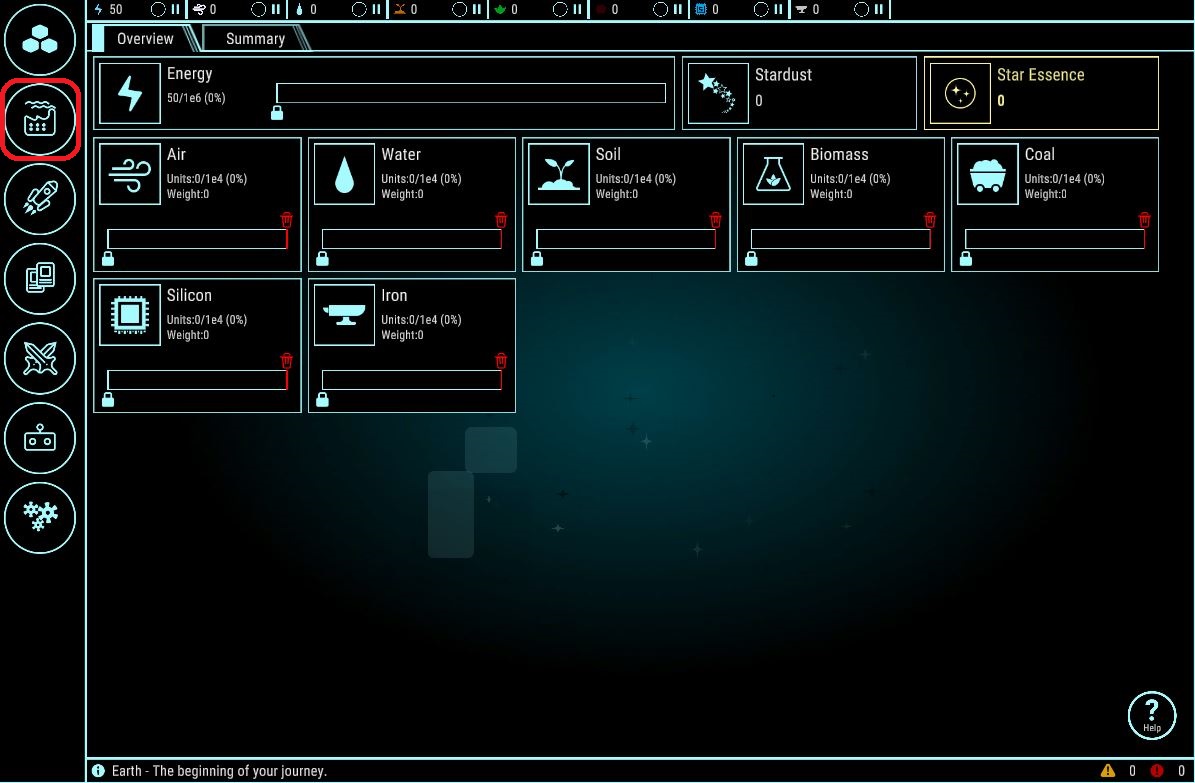Image resolution: width=1195 pixels, height=783 pixels.
Task: Toggle the lock on the Energy bar
Action: coord(277,112)
